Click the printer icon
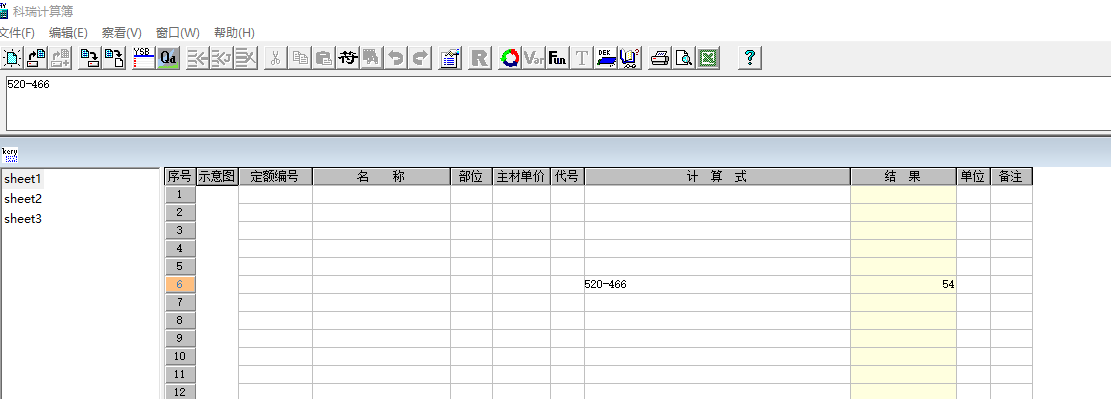This screenshot has width=1111, height=399. point(660,57)
